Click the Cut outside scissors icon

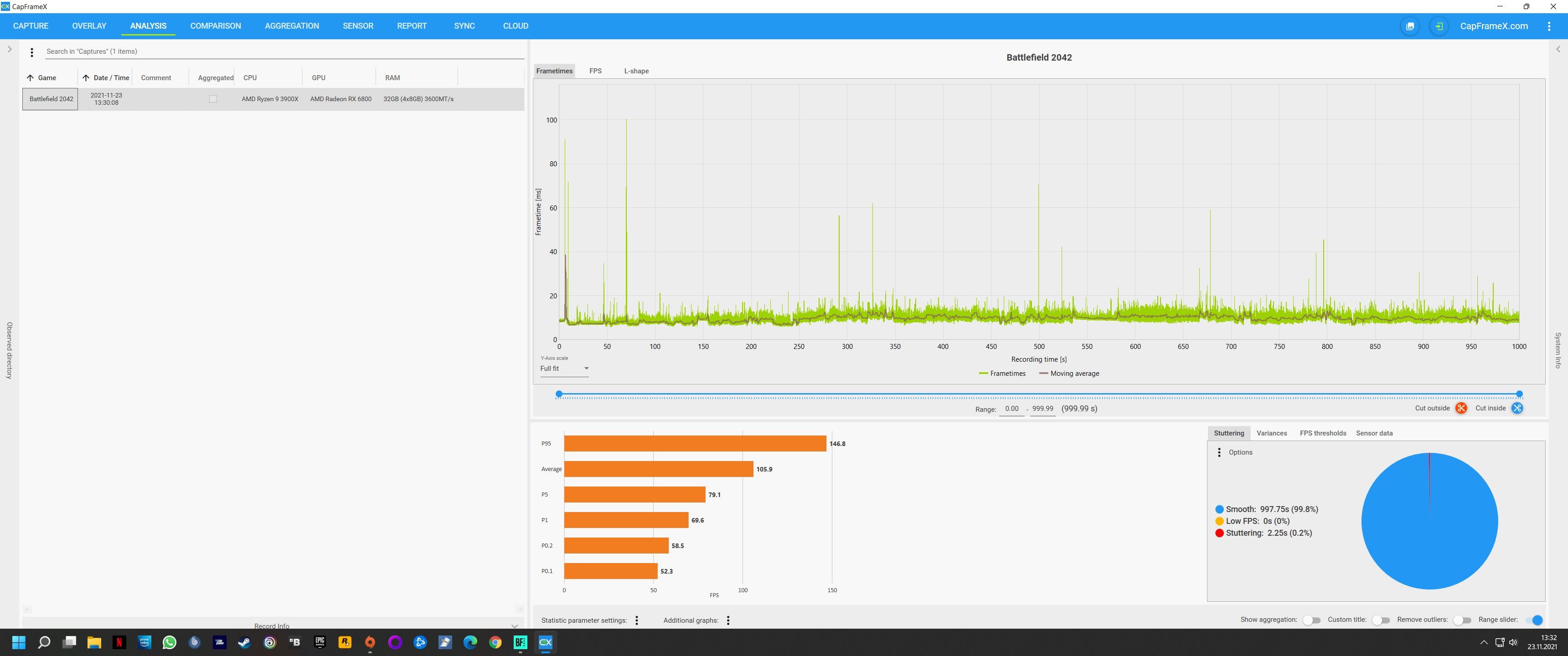1461,408
